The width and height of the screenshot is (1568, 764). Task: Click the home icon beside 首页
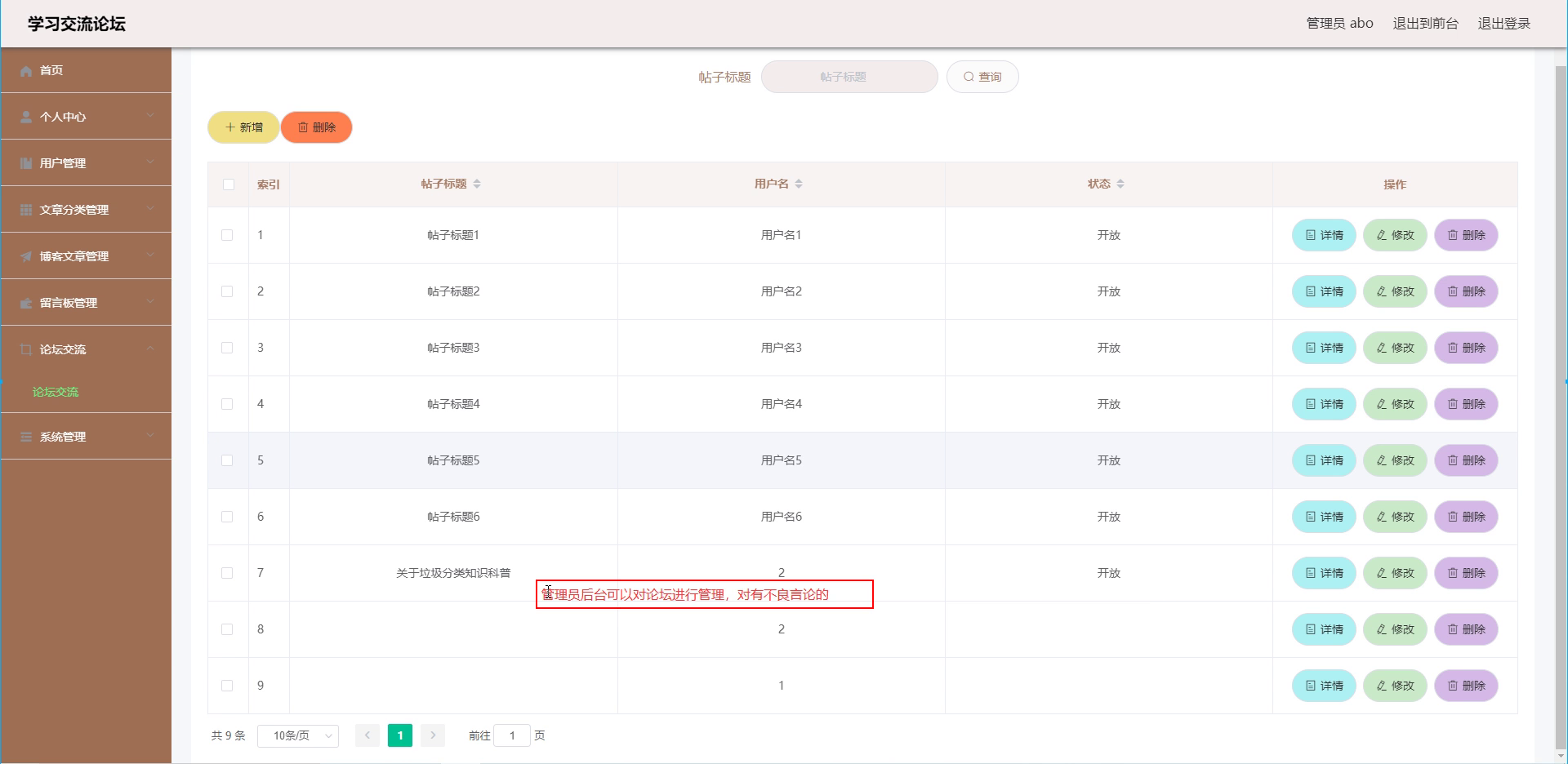(x=26, y=71)
